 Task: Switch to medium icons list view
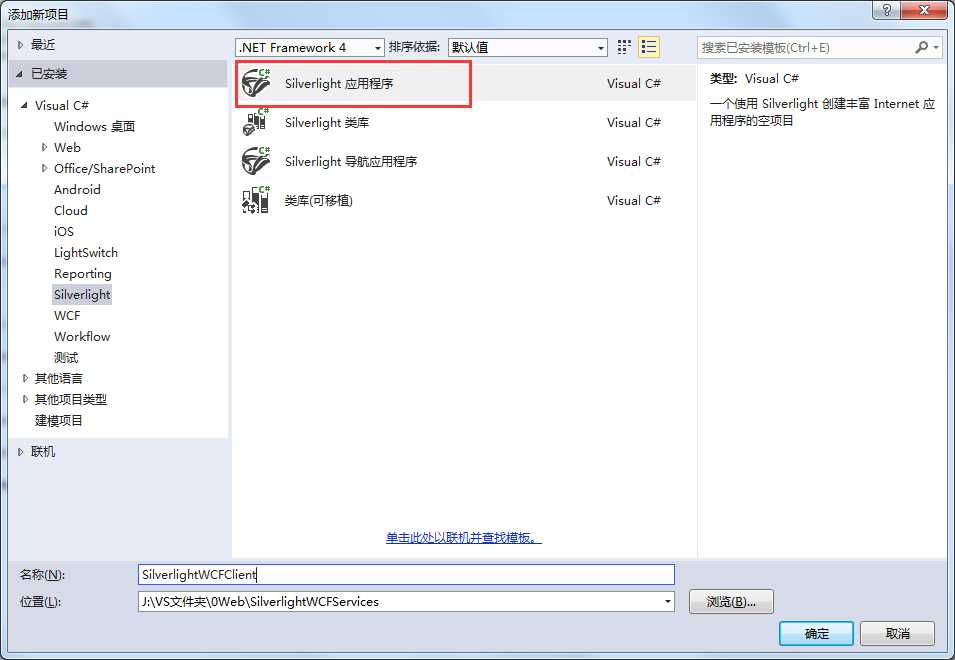pyautogui.click(x=649, y=47)
